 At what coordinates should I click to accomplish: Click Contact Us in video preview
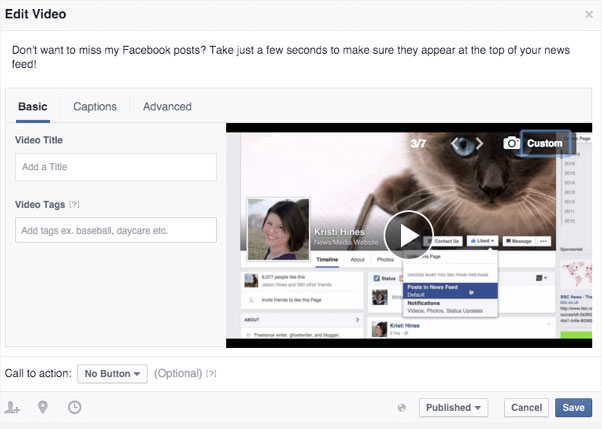pos(443,241)
